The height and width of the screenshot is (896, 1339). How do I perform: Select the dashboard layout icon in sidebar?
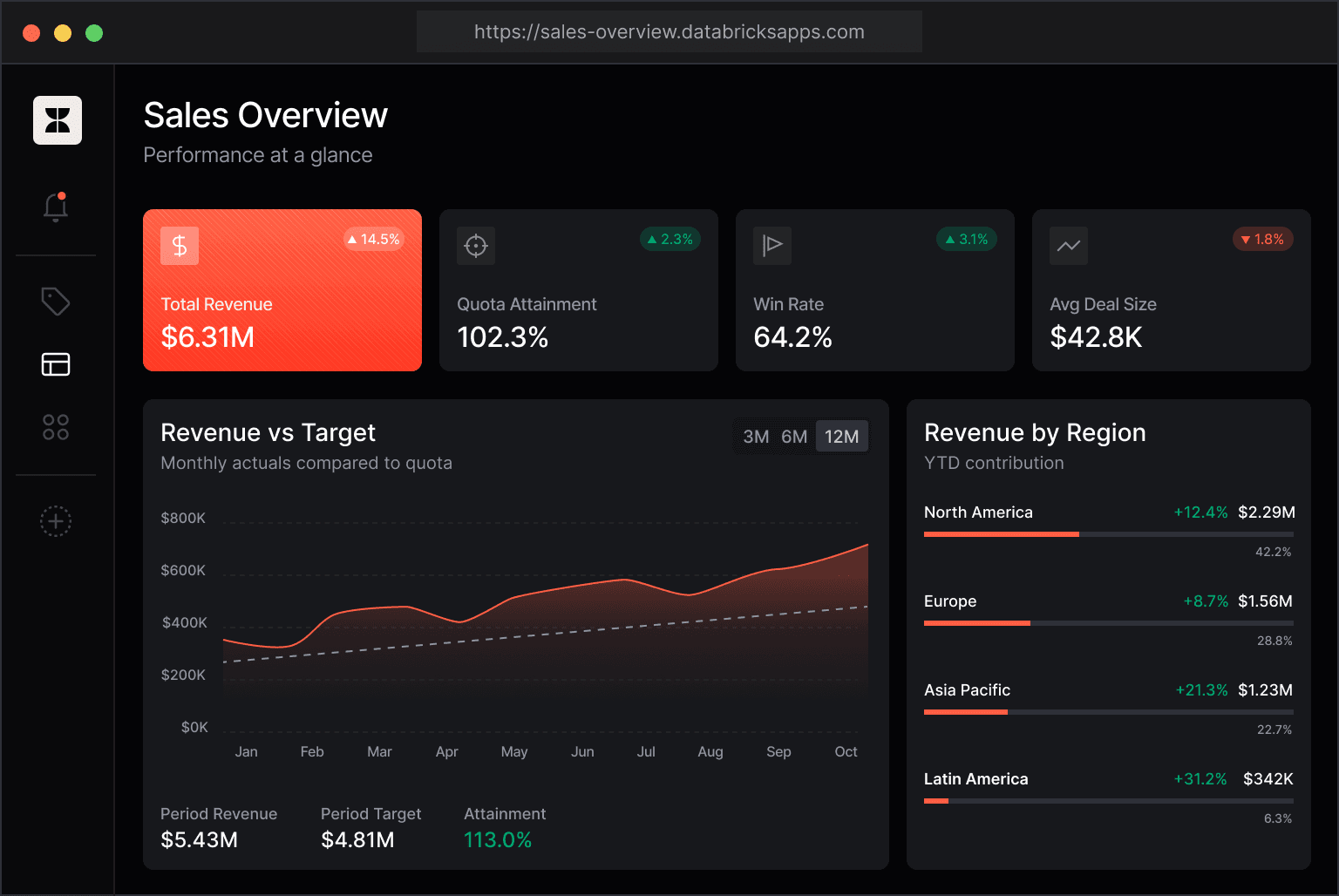[x=56, y=364]
